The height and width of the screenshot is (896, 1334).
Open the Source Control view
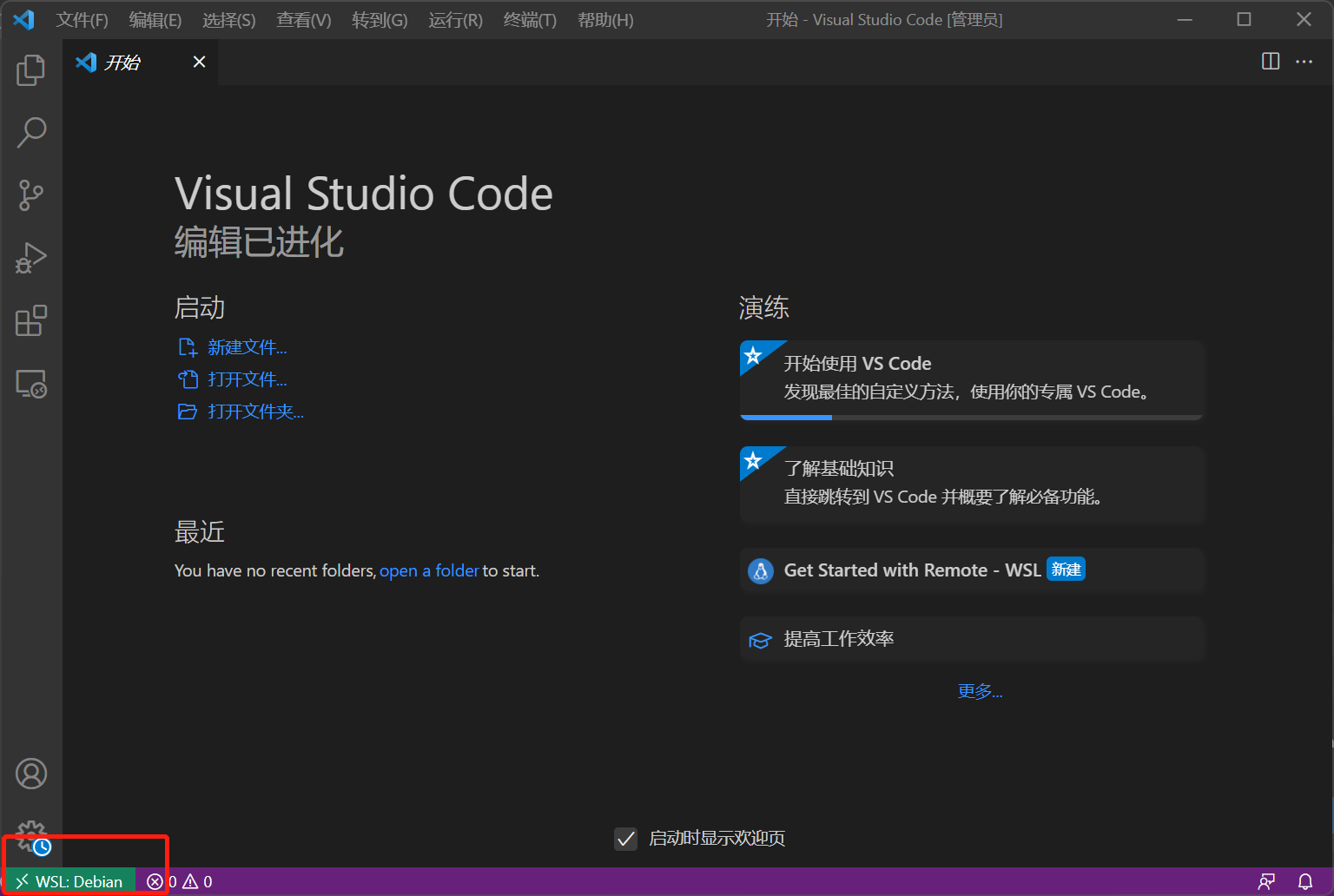point(31,195)
